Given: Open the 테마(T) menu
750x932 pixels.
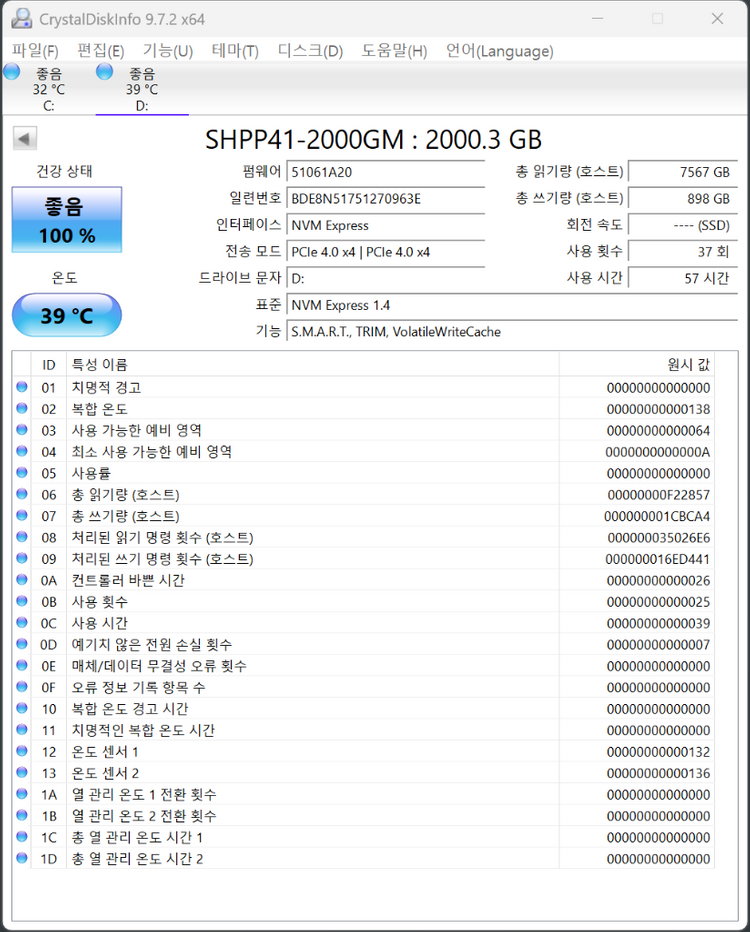Looking at the screenshot, I should (x=235, y=51).
